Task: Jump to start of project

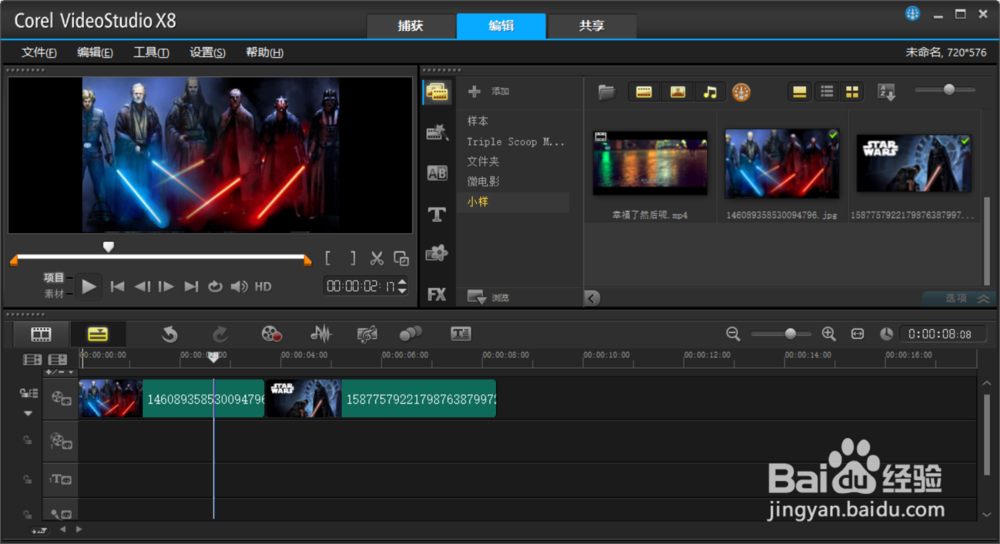Action: (x=117, y=287)
